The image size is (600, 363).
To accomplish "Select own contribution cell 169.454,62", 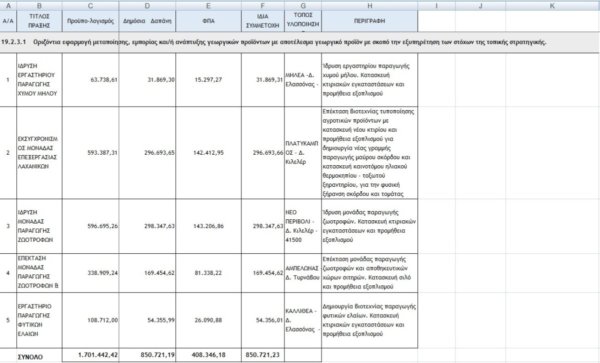I will click(x=263, y=273).
